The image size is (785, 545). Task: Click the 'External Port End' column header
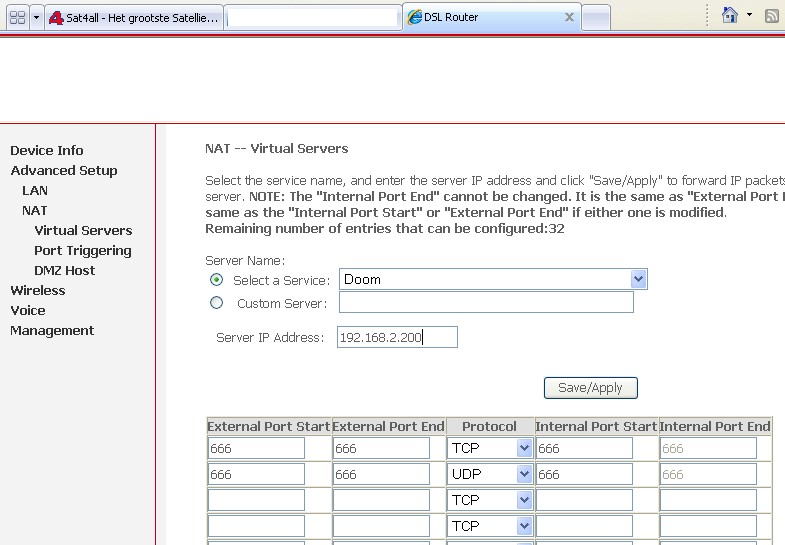point(388,426)
